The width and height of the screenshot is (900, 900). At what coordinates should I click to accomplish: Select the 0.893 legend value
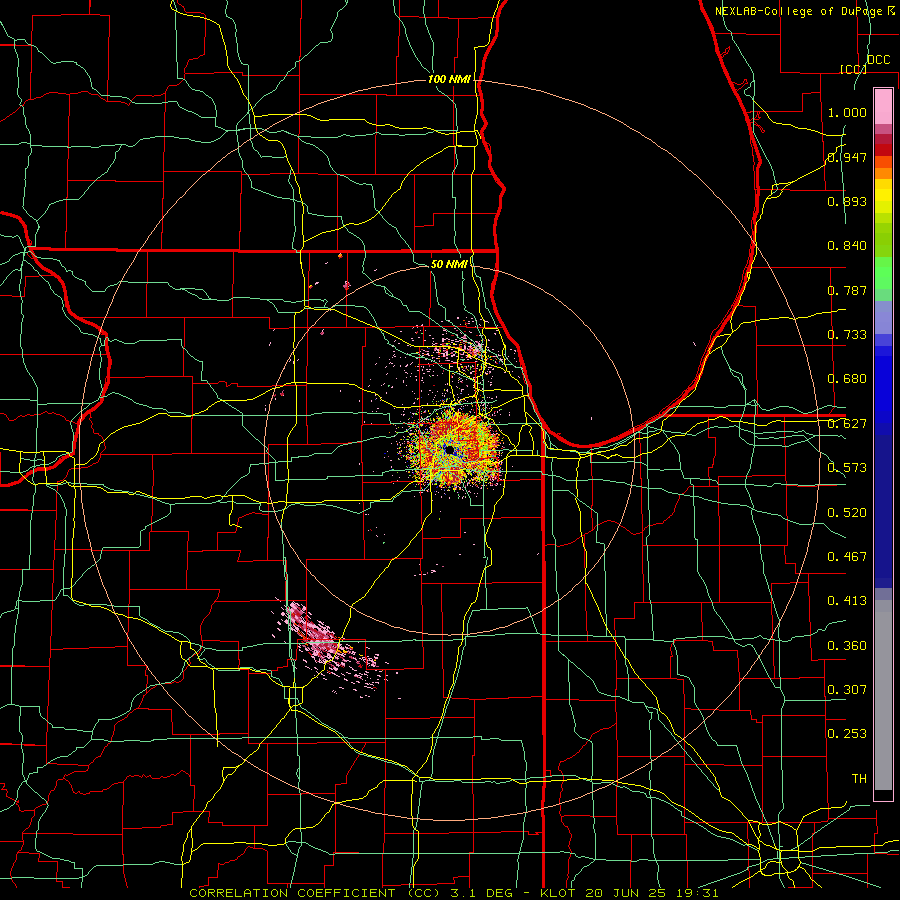[847, 201]
